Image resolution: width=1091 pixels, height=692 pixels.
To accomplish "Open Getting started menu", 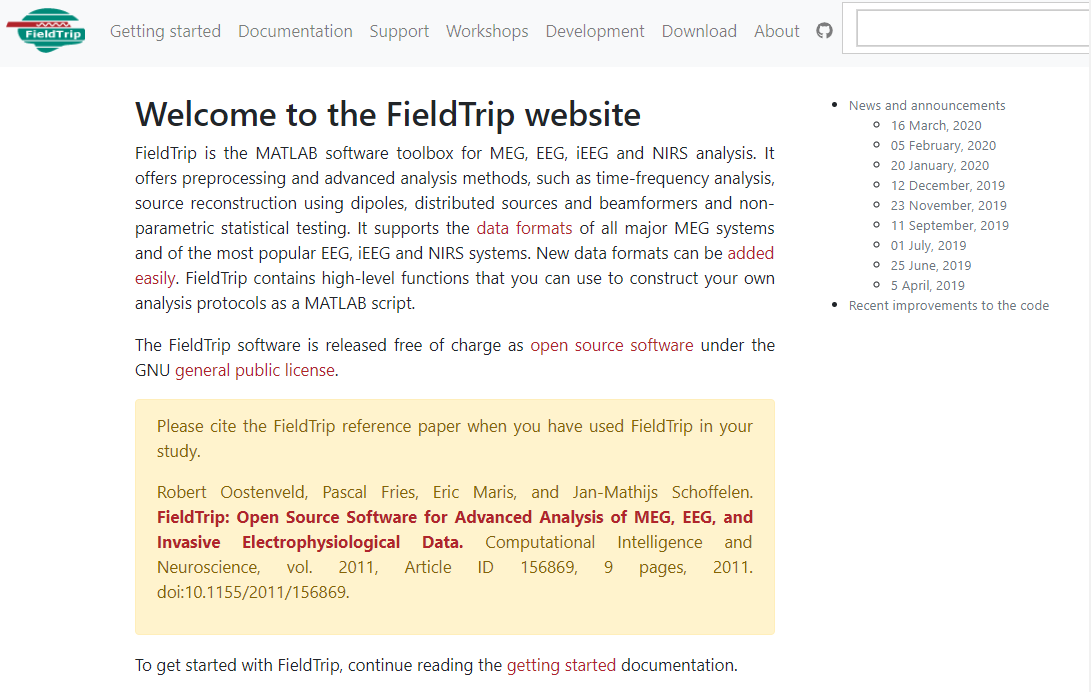I will click(x=165, y=31).
